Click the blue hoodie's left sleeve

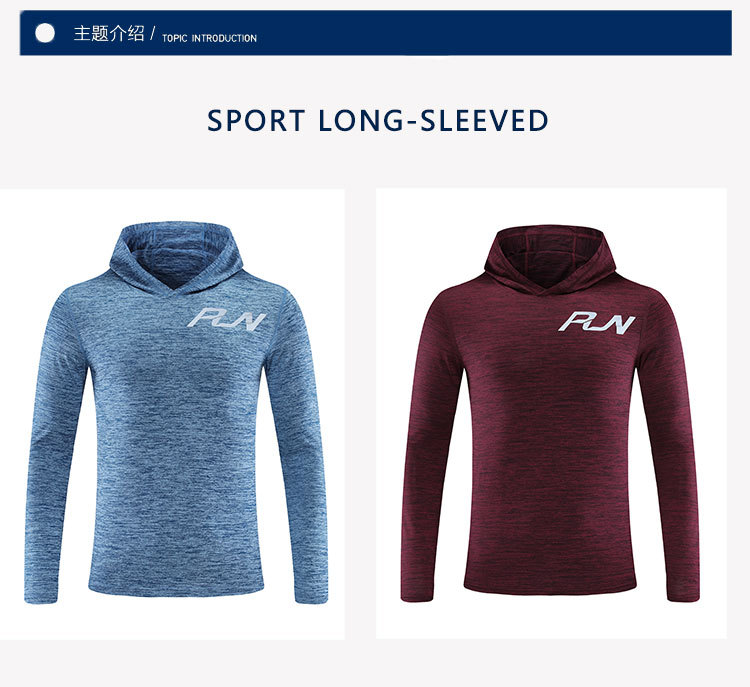click(x=53, y=445)
